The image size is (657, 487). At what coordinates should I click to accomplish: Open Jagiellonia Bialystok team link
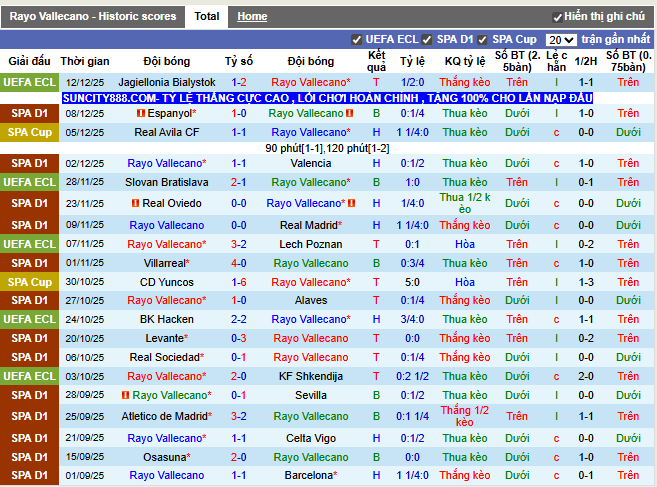167,82
